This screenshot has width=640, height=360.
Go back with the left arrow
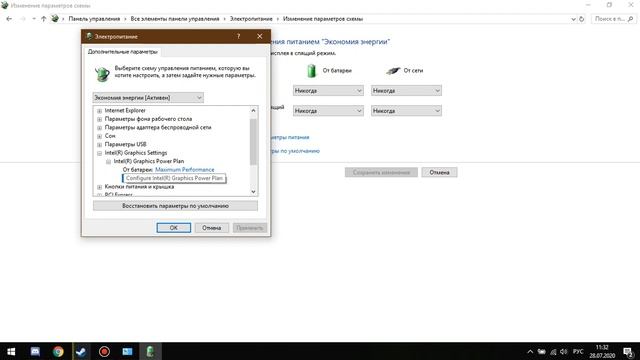click(x=9, y=19)
